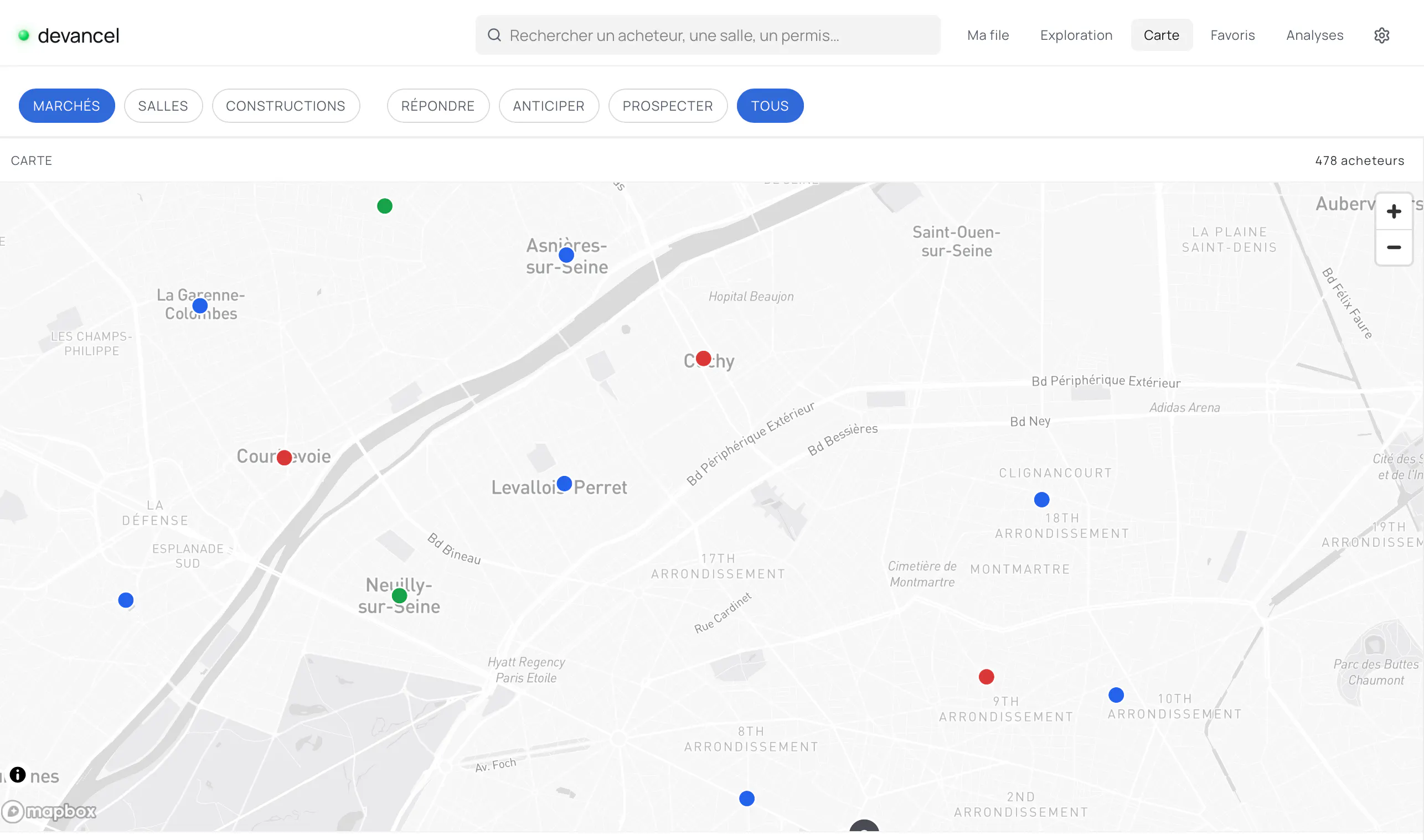Image resolution: width=1424 pixels, height=840 pixels.
Task: Select the RÉPONDRE filter
Action: click(x=438, y=106)
